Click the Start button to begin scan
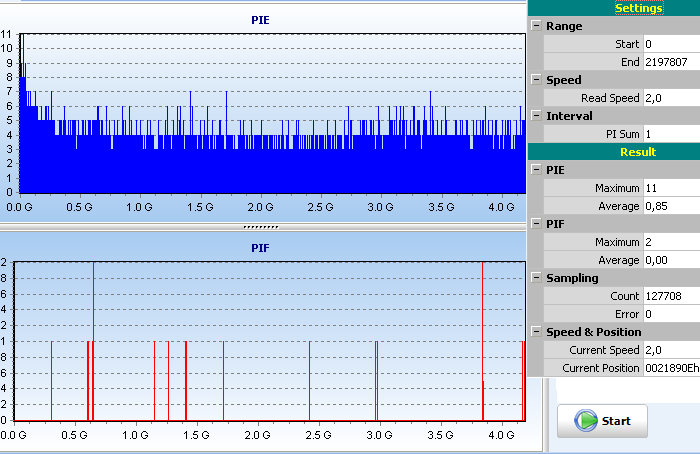This screenshot has width=700, height=454. point(602,421)
